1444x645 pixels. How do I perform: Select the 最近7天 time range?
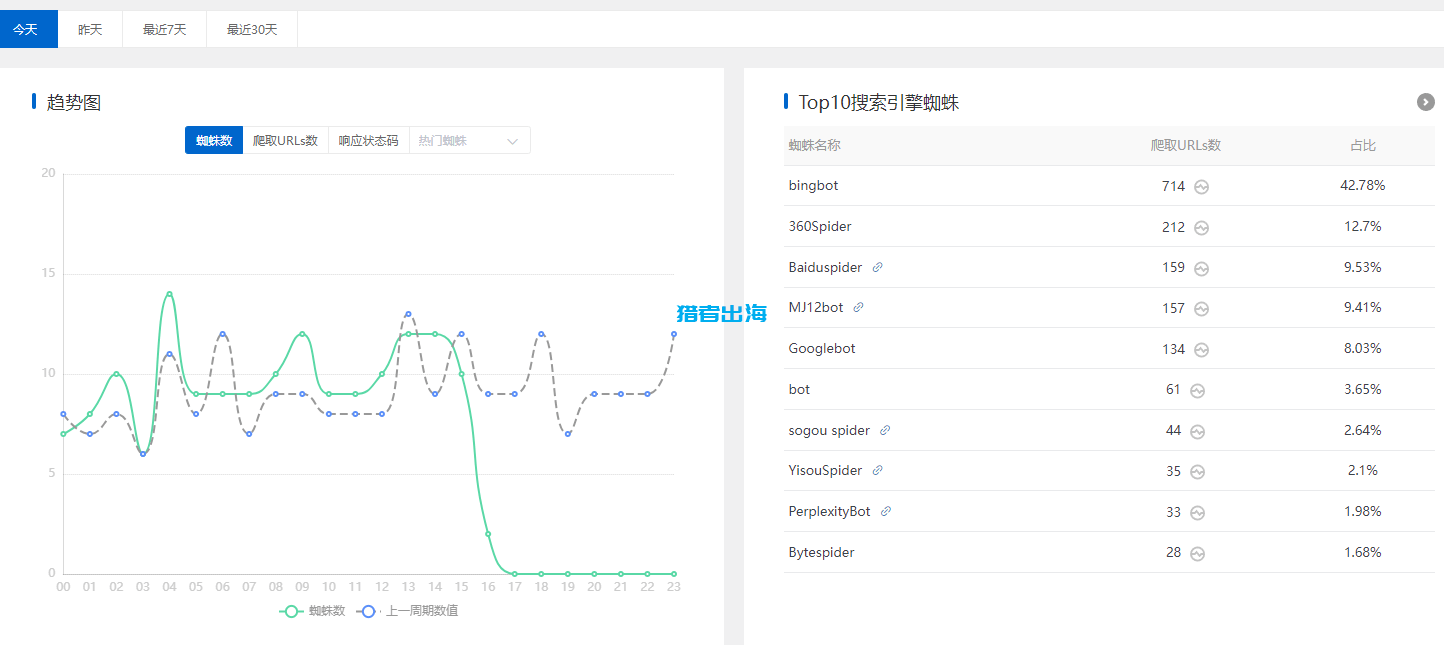pyautogui.click(x=163, y=28)
